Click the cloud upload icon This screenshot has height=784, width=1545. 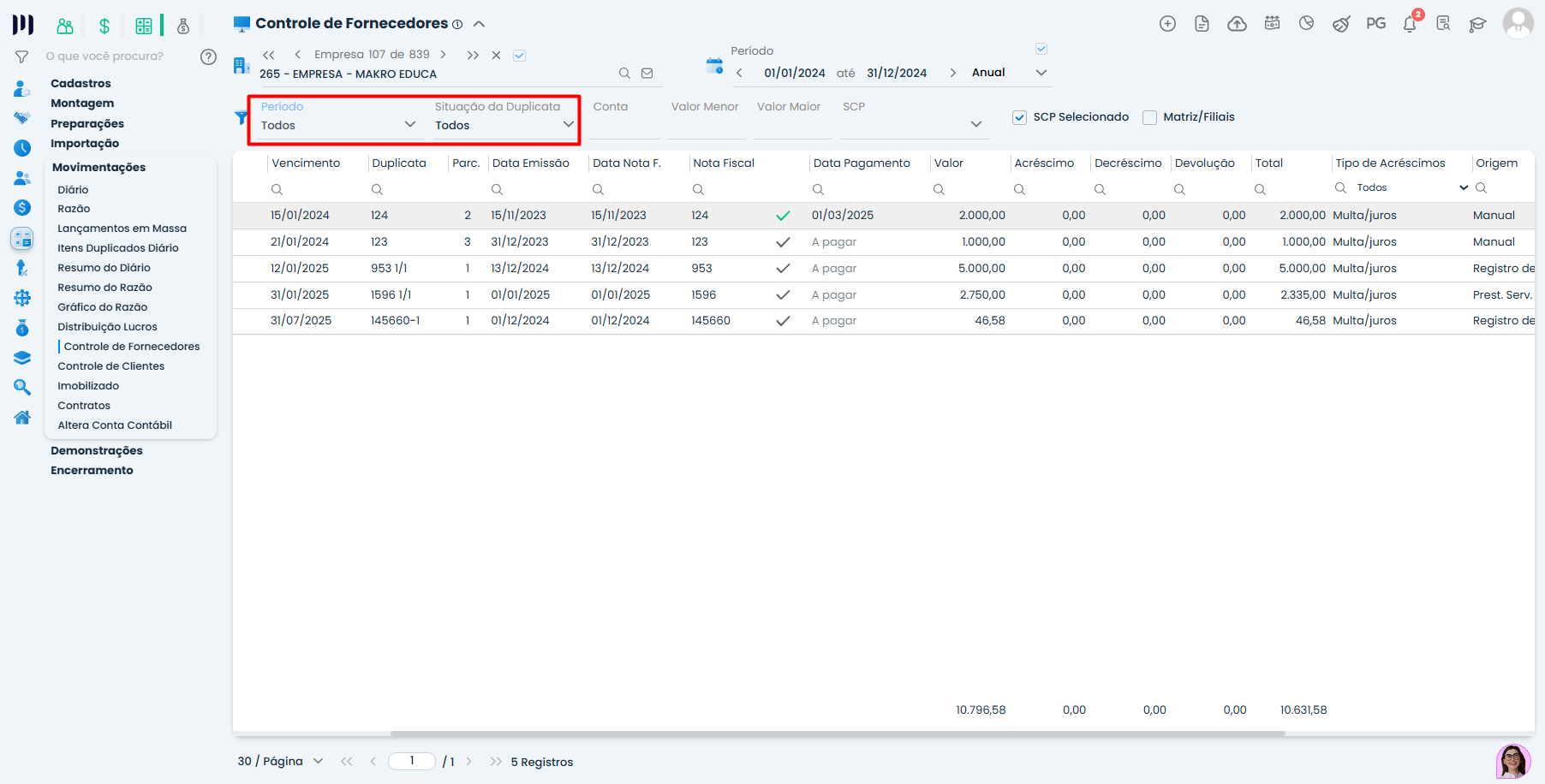[1237, 24]
